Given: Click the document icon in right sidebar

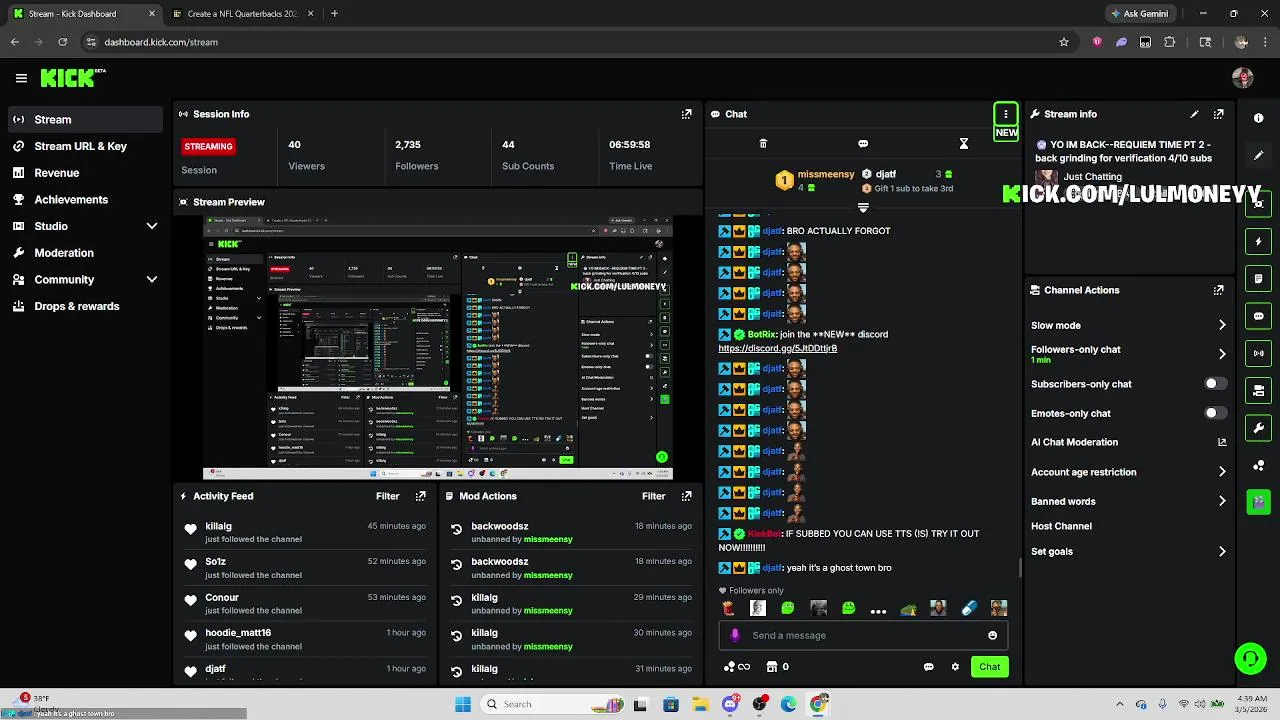Looking at the screenshot, I should 1259,279.
